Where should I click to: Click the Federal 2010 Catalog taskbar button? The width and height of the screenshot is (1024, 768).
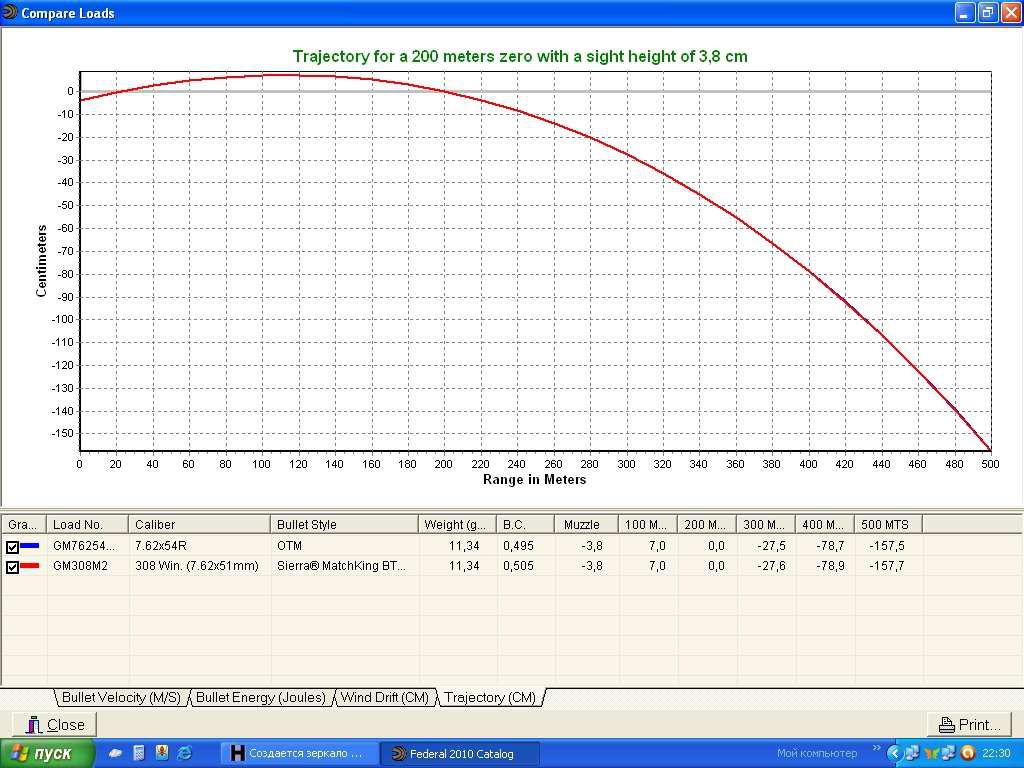coord(462,754)
